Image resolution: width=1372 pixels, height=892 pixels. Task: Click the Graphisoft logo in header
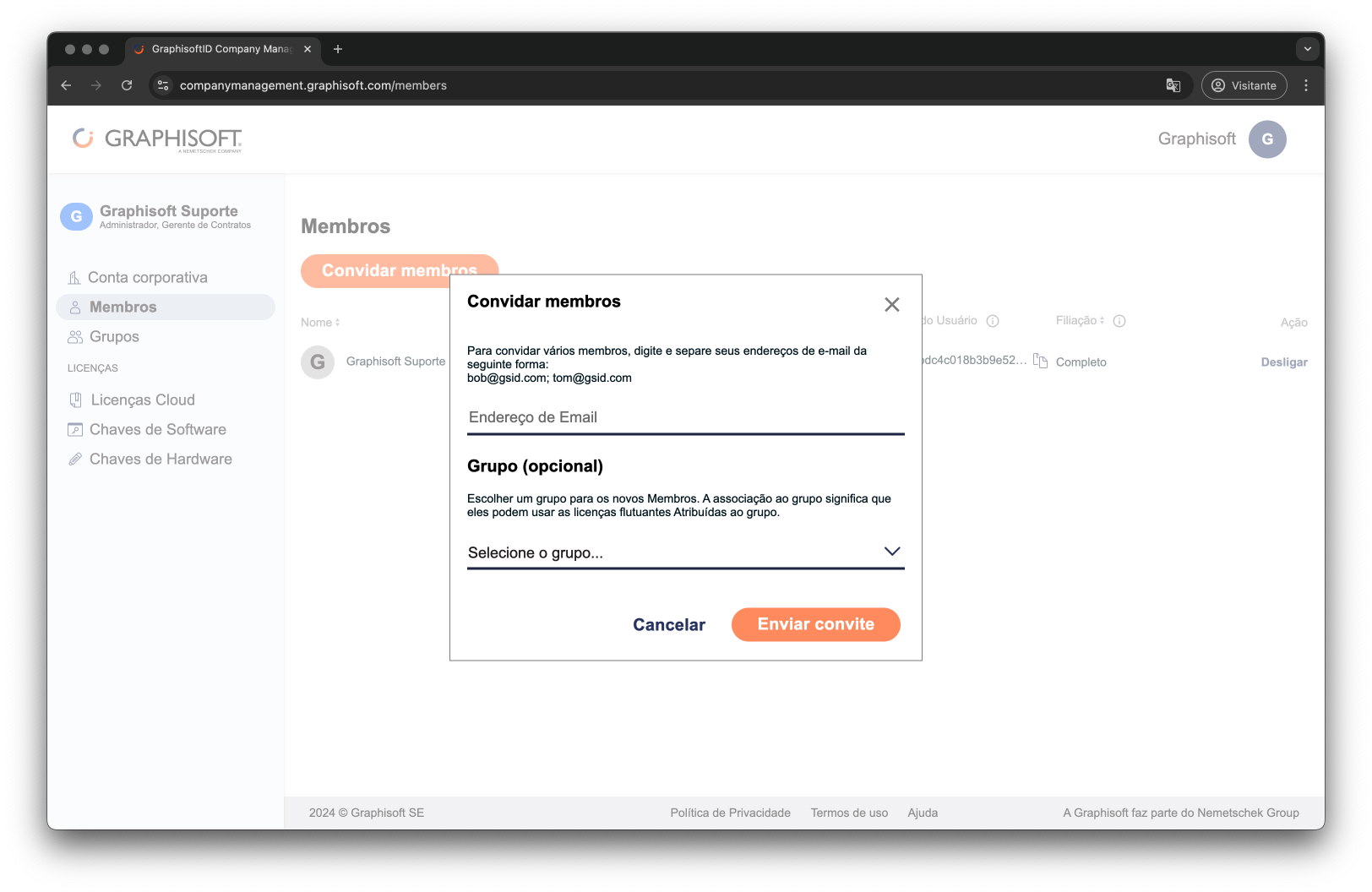(157, 139)
